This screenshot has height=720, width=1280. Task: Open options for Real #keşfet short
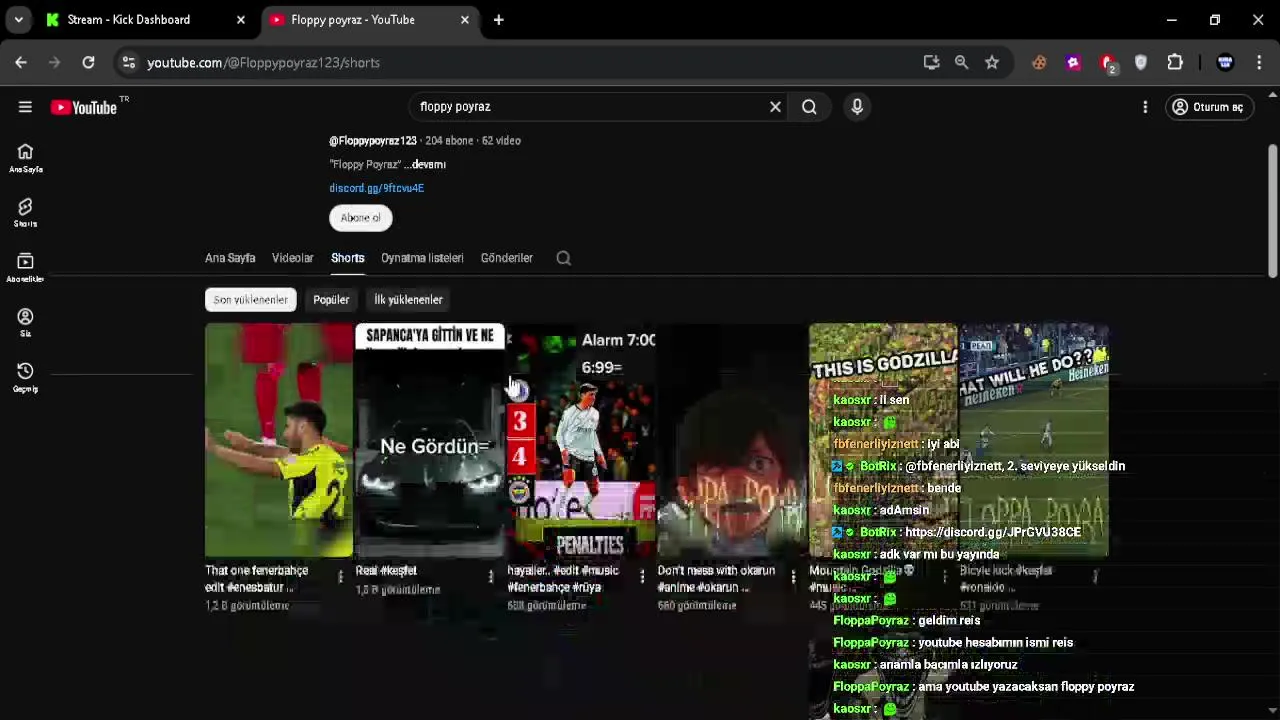click(490, 576)
